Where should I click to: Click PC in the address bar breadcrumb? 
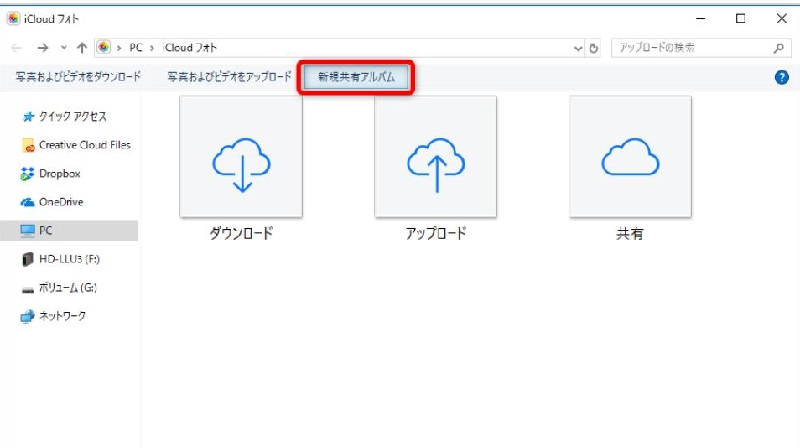coord(136,47)
